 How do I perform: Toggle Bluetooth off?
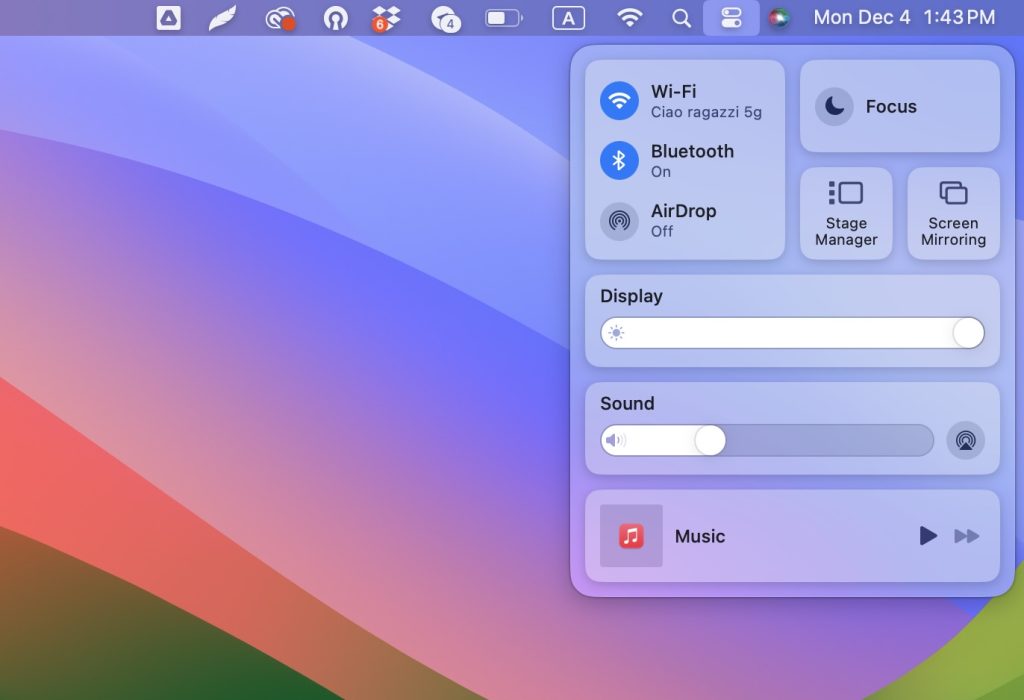click(620, 160)
